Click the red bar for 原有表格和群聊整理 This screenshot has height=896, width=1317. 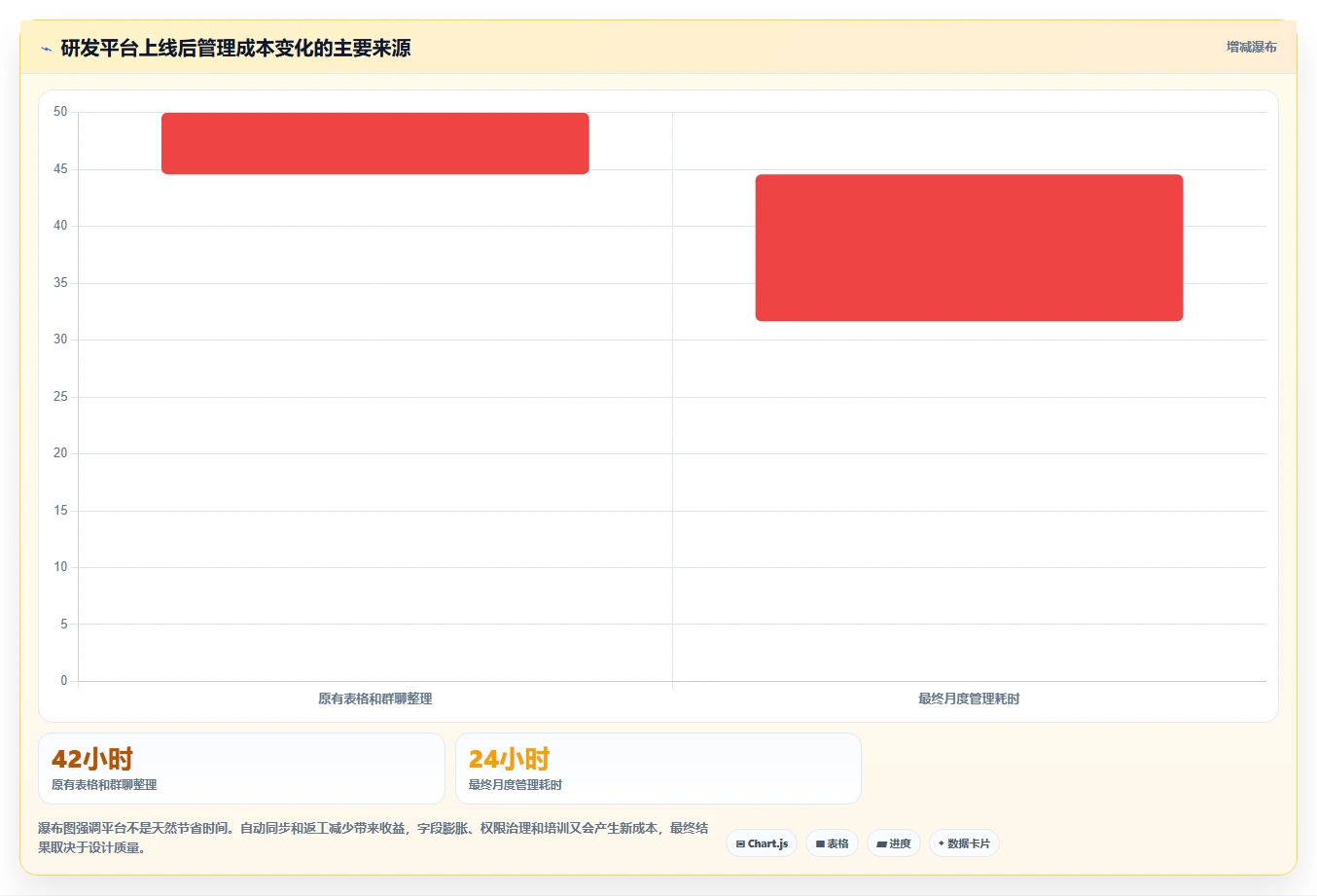point(375,144)
